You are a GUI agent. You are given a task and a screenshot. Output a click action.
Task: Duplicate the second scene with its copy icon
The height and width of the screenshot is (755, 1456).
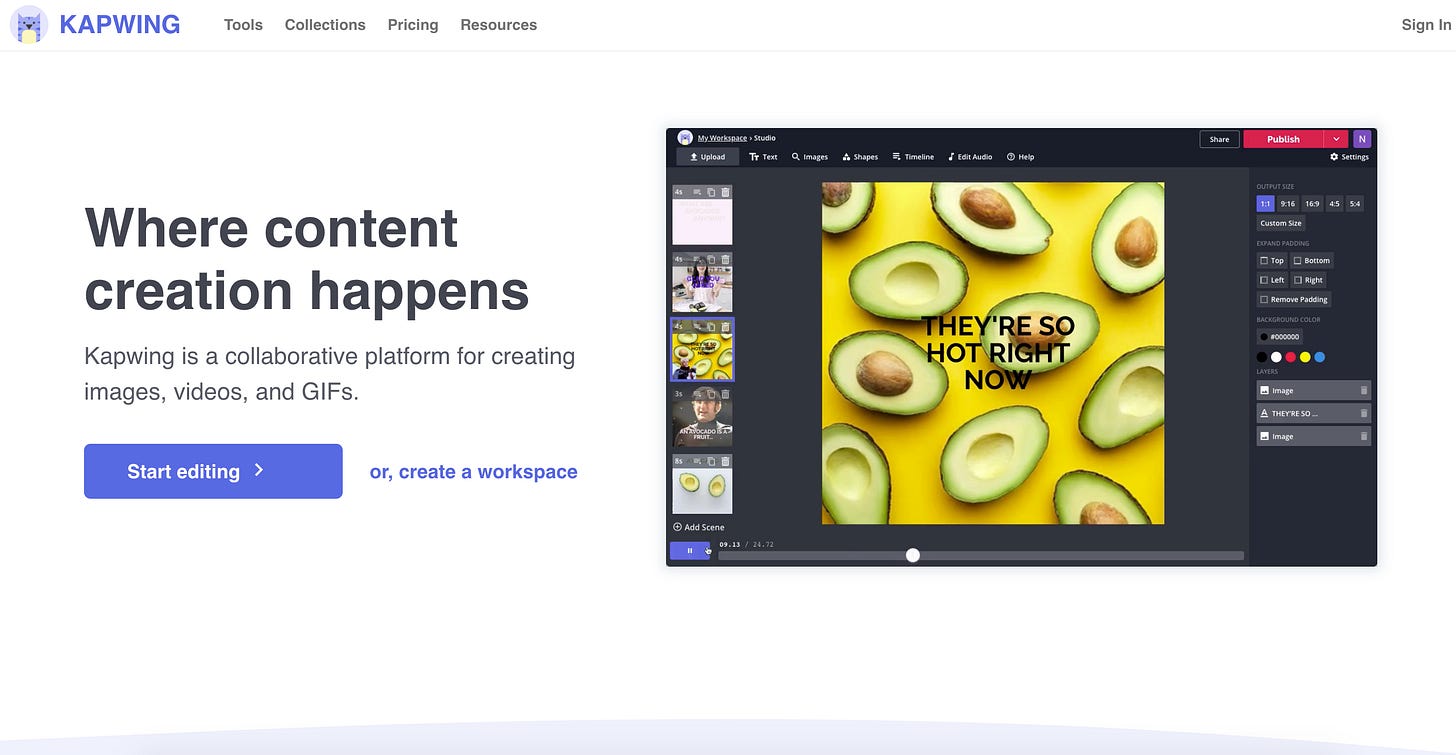711,259
